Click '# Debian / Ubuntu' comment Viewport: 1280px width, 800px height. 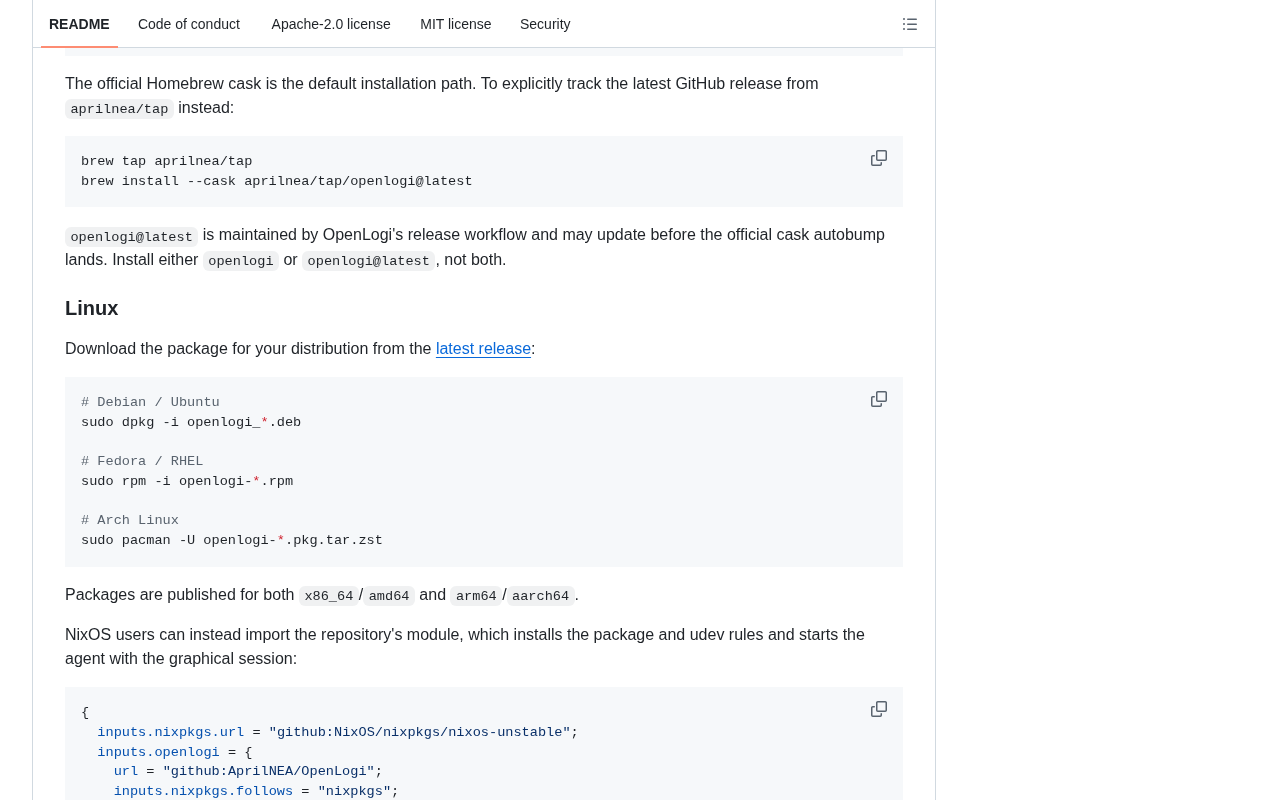pyautogui.click(x=150, y=403)
